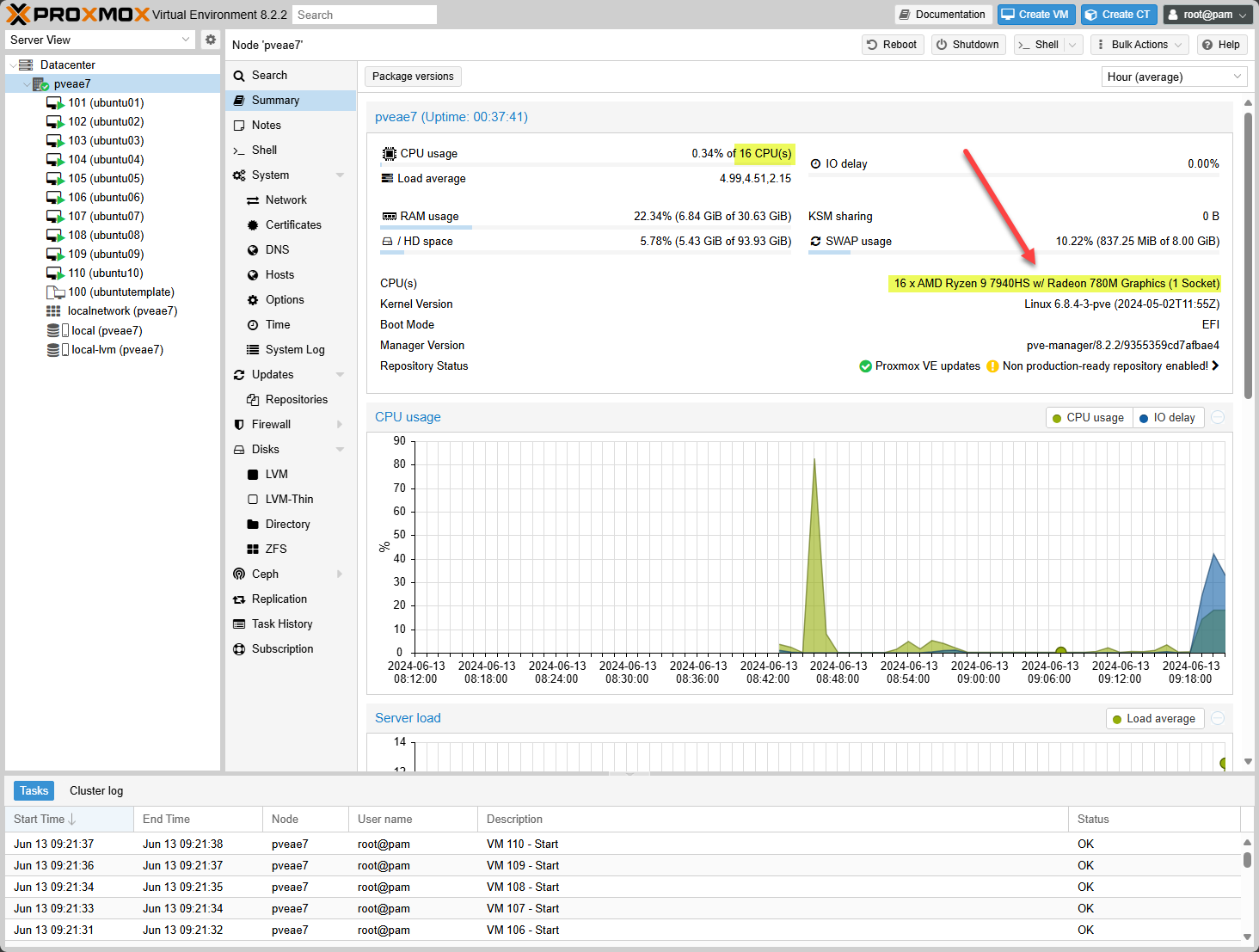This screenshot has width=1259, height=952.
Task: Click the Datacenter server icon
Action: [x=26, y=64]
